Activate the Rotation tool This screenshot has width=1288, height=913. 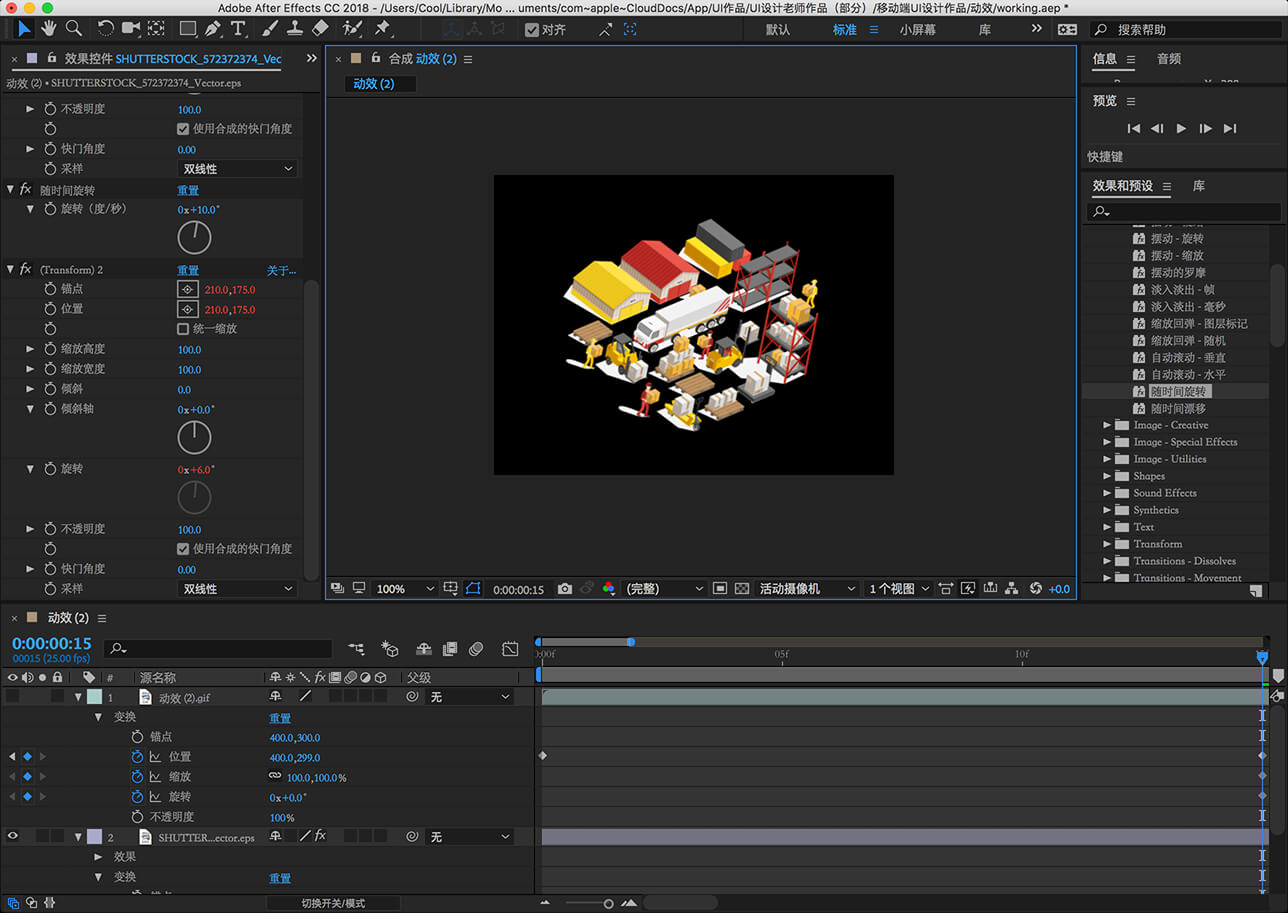click(x=104, y=28)
